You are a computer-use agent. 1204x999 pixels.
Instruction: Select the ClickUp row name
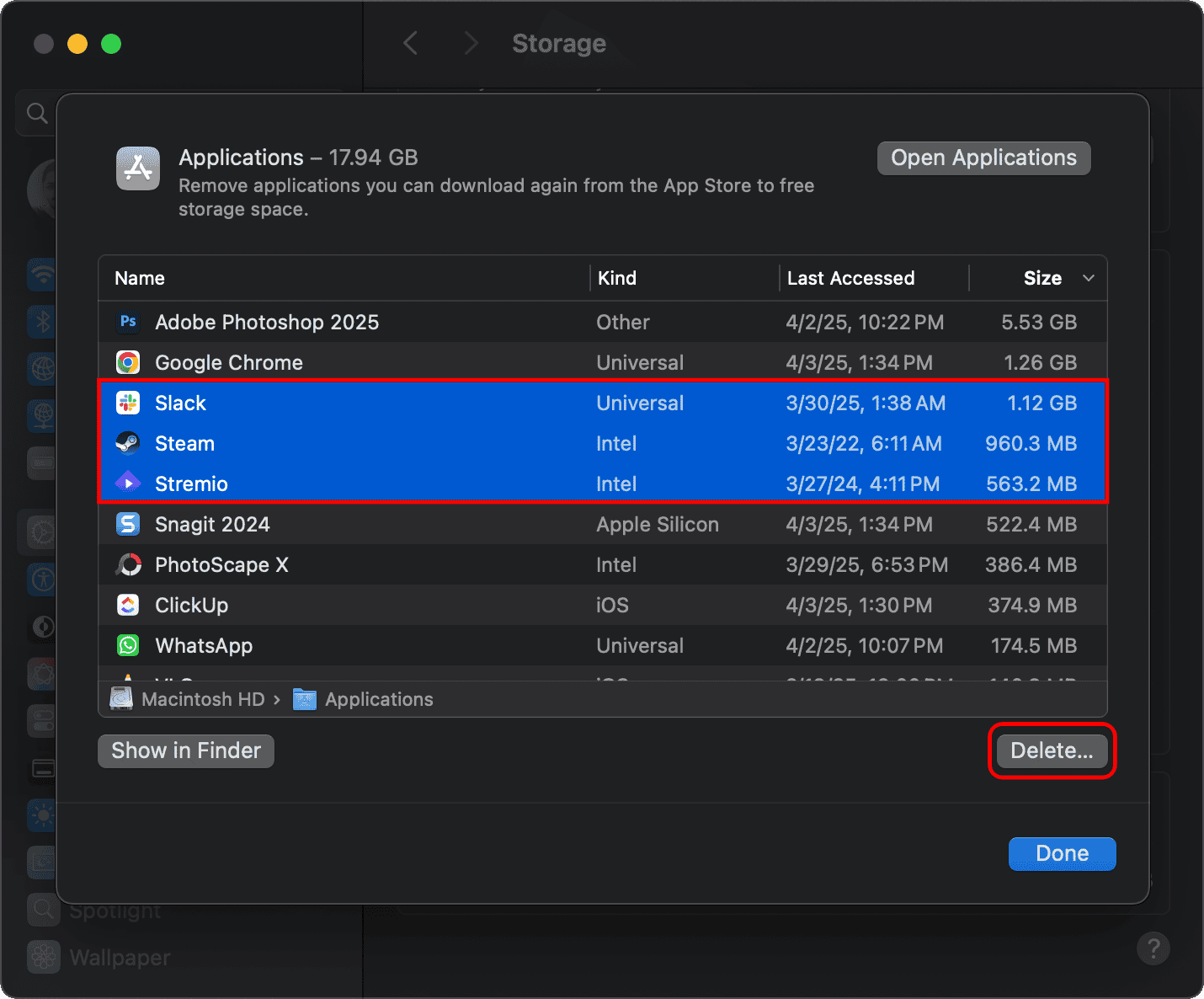click(x=191, y=605)
